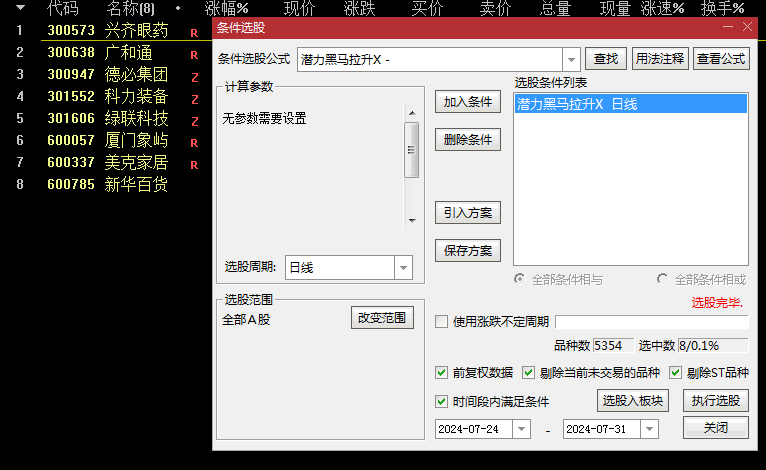Open start date 2024-07-24 picker
This screenshot has width=766, height=470.
[521, 429]
